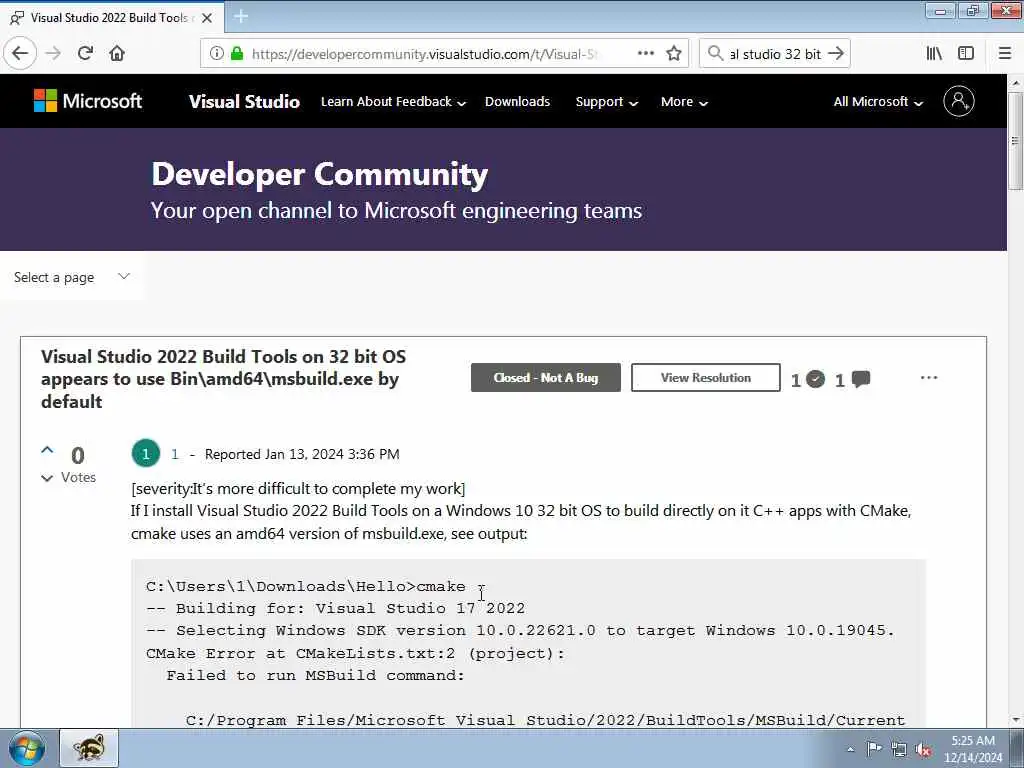Viewport: 1024px width, 768px height.
Task: Click the Closed - Not A Bug status badge
Action: point(545,377)
